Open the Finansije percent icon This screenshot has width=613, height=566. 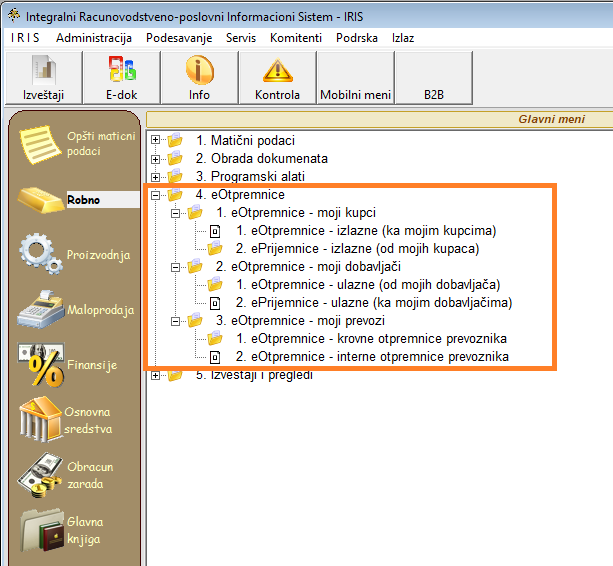(40, 364)
